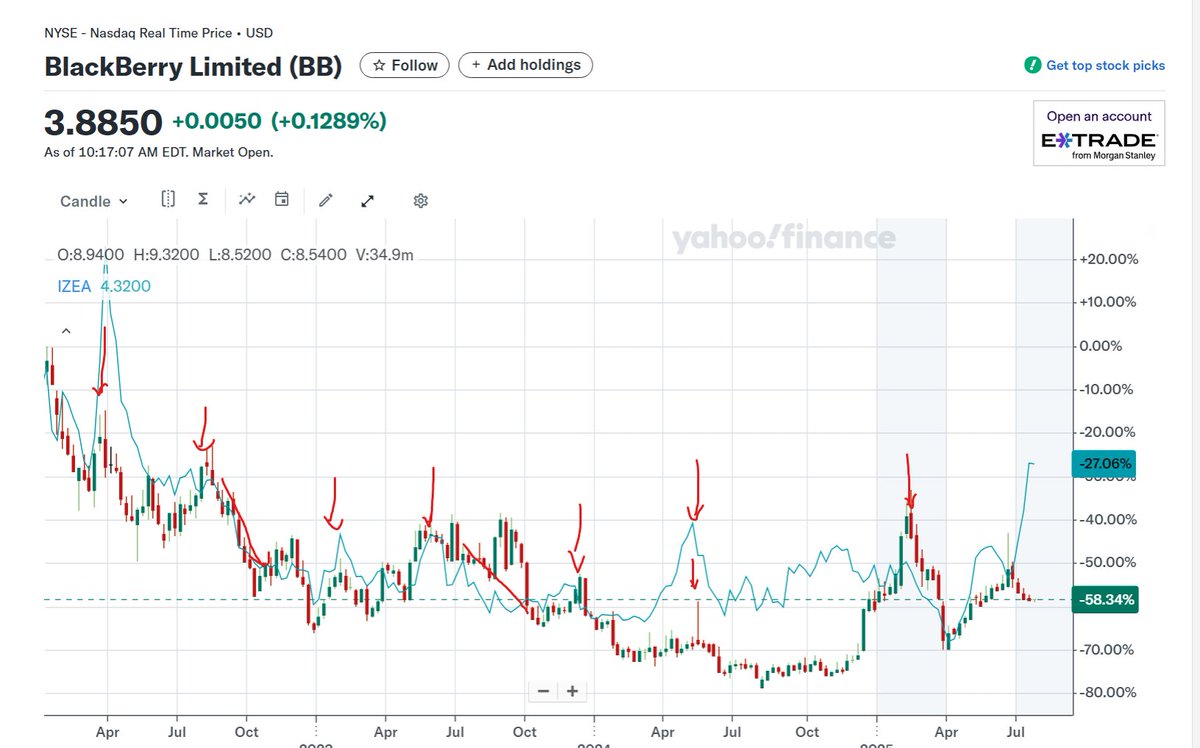Click the +20.00% axis label
The height and width of the screenshot is (748, 1200).
click(1109, 259)
